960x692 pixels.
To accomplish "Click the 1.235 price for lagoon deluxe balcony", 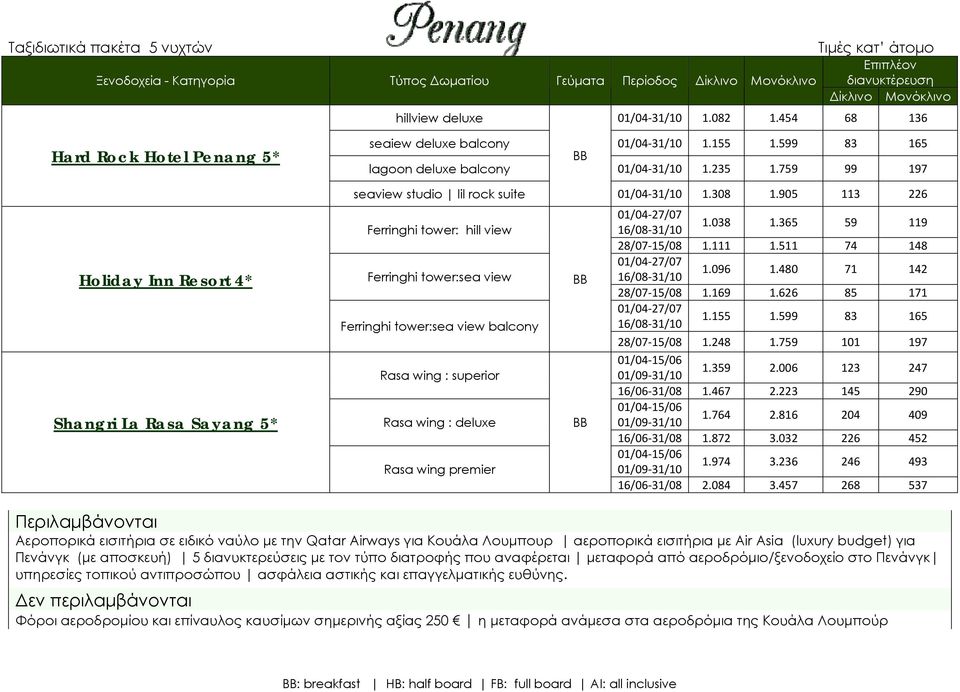I will coord(716,169).
